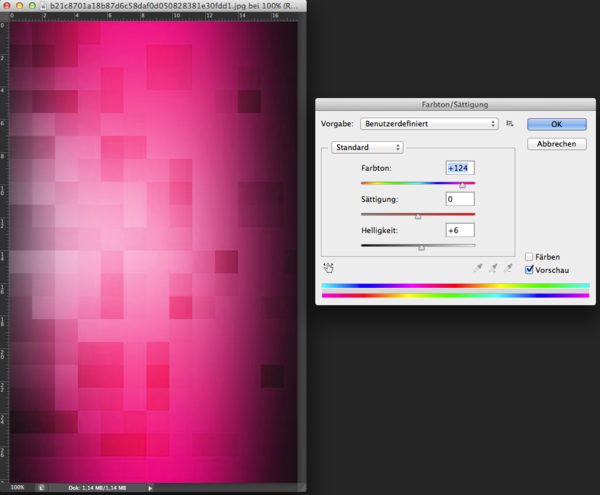Image resolution: width=600 pixels, height=495 pixels.
Task: Click the Farbton slider handle
Action: 462,185
